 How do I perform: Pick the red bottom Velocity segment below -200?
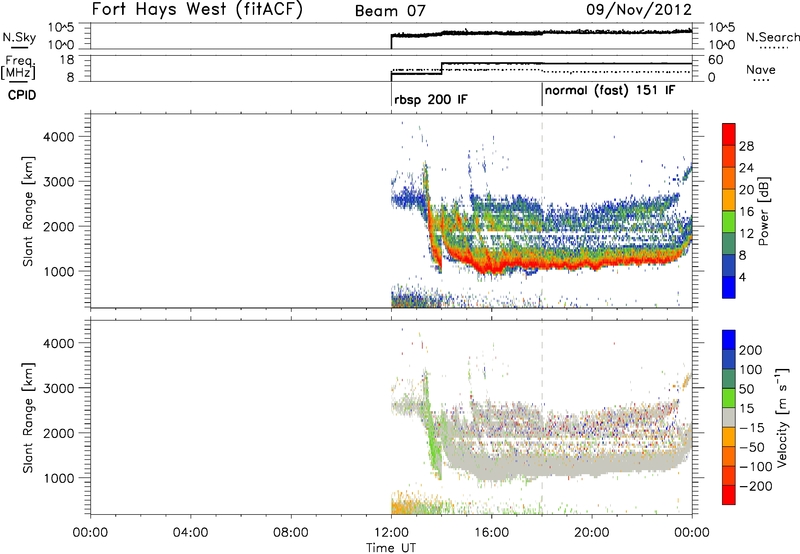click(729, 495)
